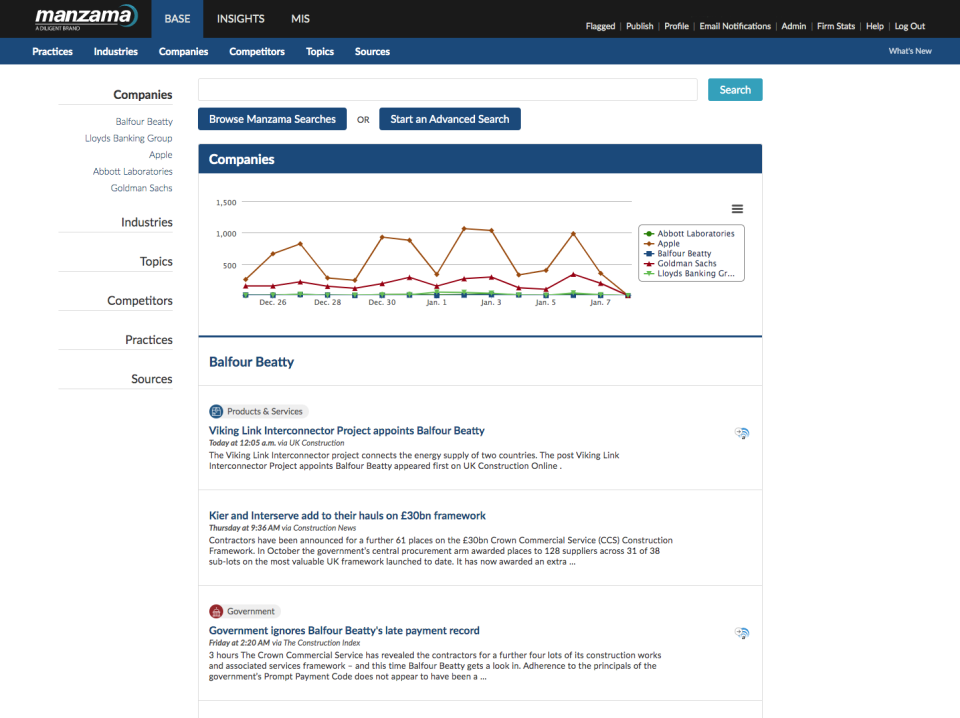This screenshot has width=960, height=718.
Task: Open the Kier and Interserve article headline
Action: click(x=346, y=515)
